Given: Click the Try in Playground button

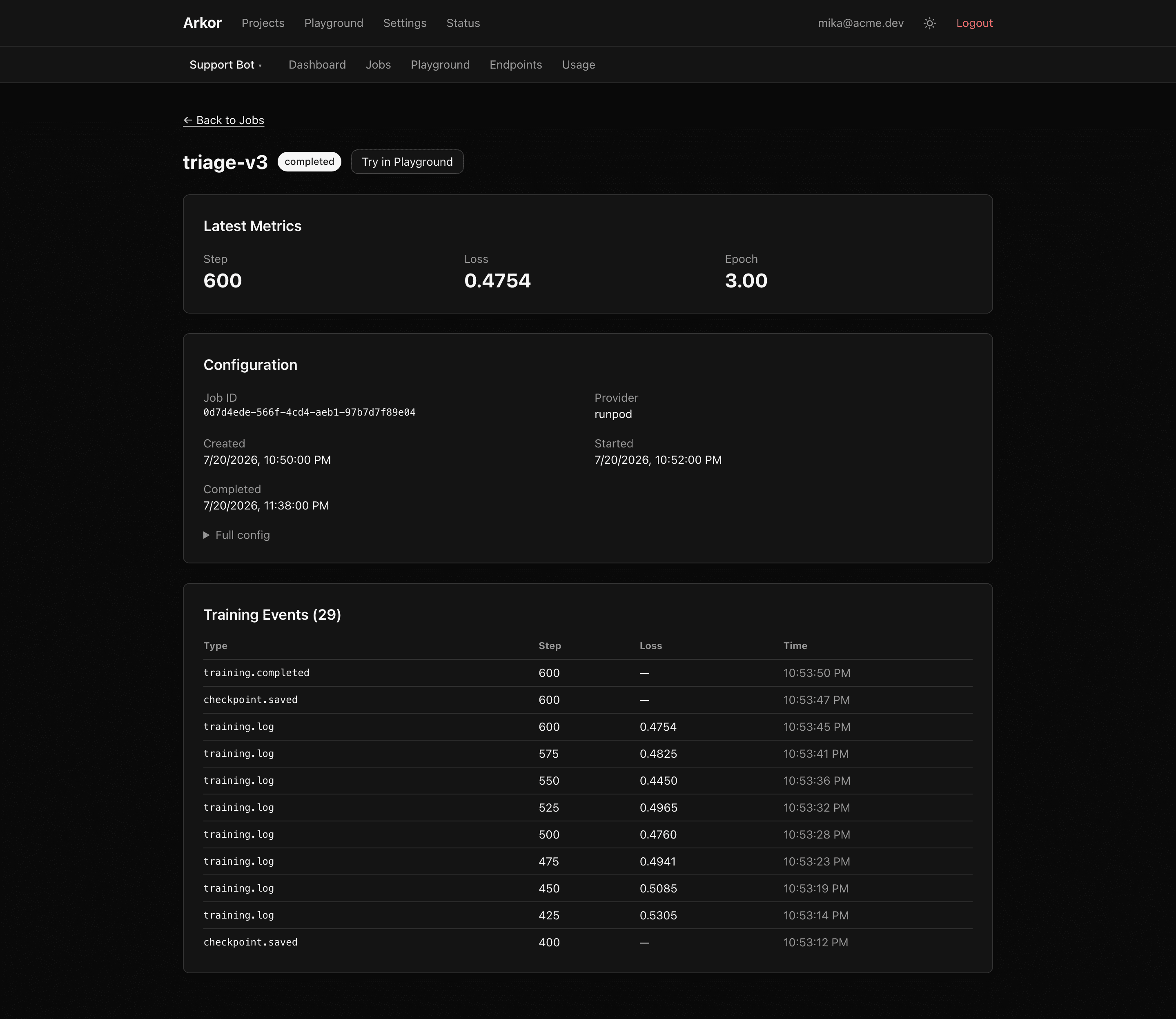Looking at the screenshot, I should tap(407, 162).
